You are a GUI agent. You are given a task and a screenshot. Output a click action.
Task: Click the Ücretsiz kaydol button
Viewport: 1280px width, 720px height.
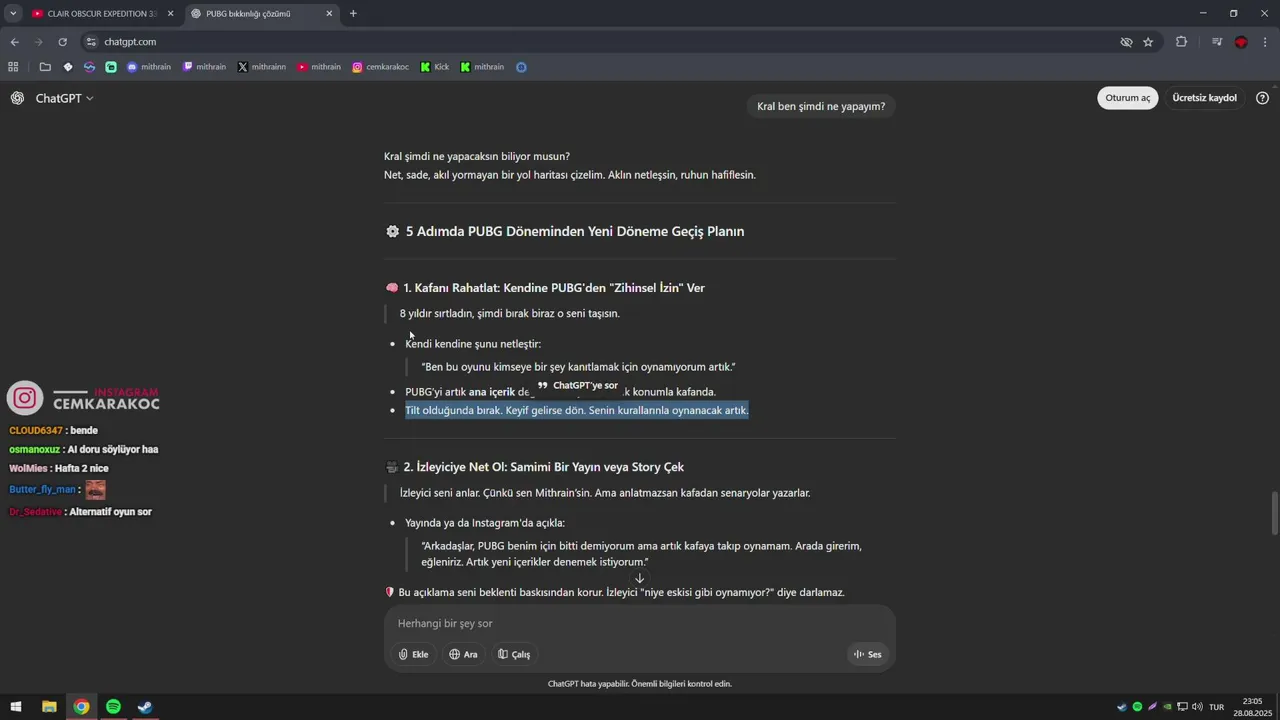[x=1204, y=98]
